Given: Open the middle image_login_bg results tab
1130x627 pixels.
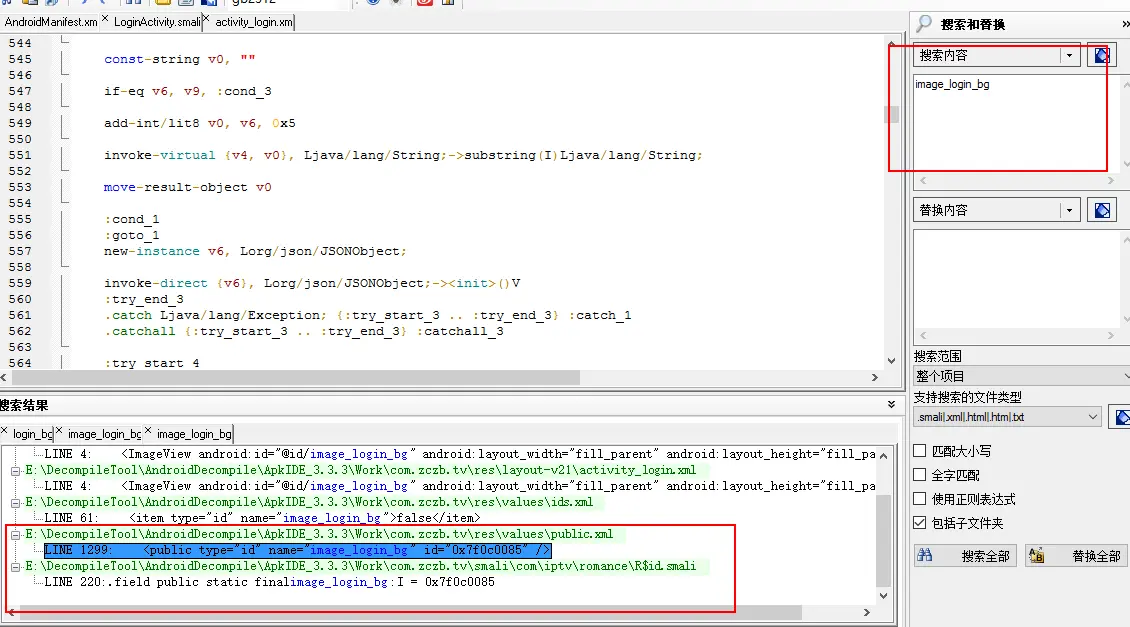Looking at the screenshot, I should pos(104,434).
